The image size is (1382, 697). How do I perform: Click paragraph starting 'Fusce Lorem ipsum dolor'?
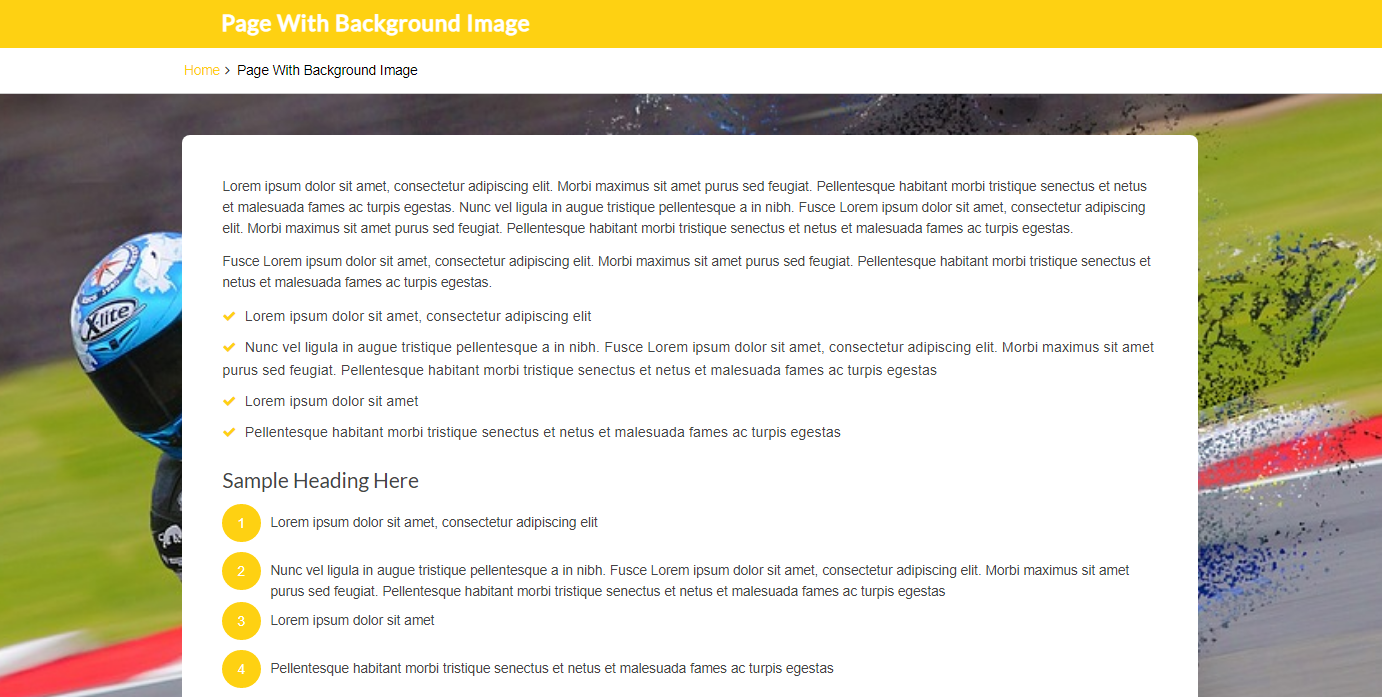(686, 272)
